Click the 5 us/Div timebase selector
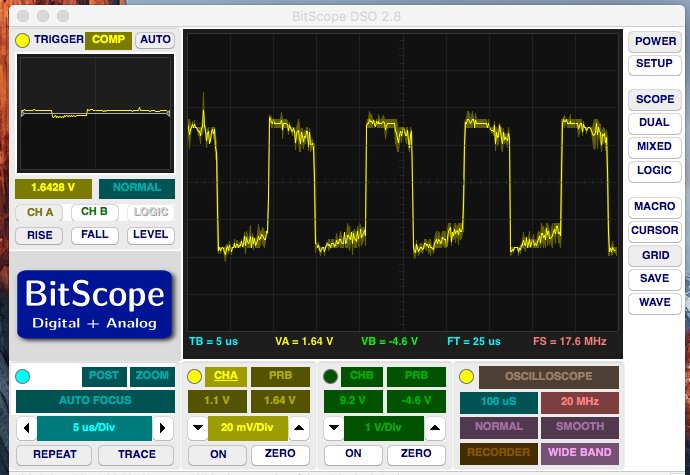This screenshot has width=690, height=475. click(x=94, y=428)
